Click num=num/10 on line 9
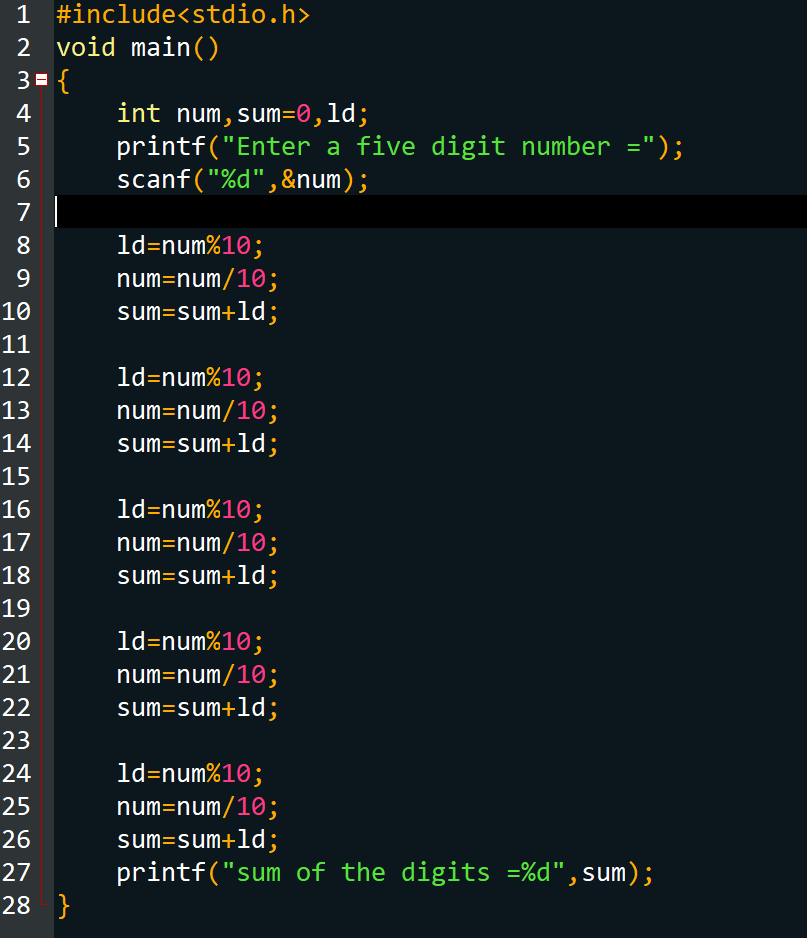Image resolution: width=807 pixels, height=938 pixels. [190, 278]
